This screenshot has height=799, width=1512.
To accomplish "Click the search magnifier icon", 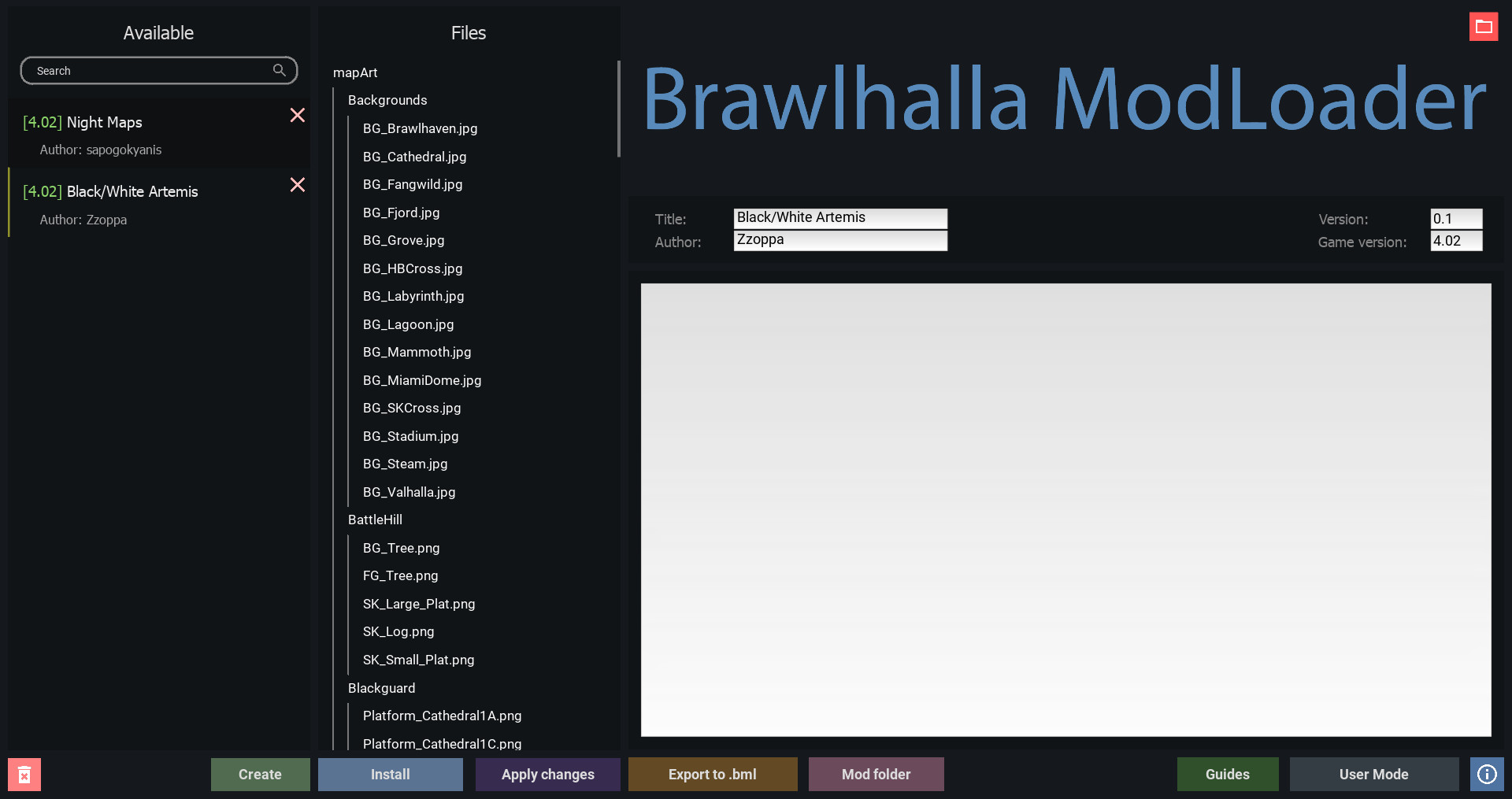I will (280, 70).
